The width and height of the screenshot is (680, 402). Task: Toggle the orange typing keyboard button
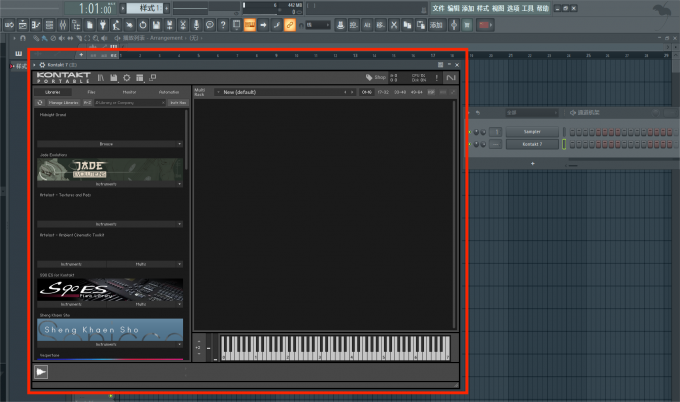(250, 25)
